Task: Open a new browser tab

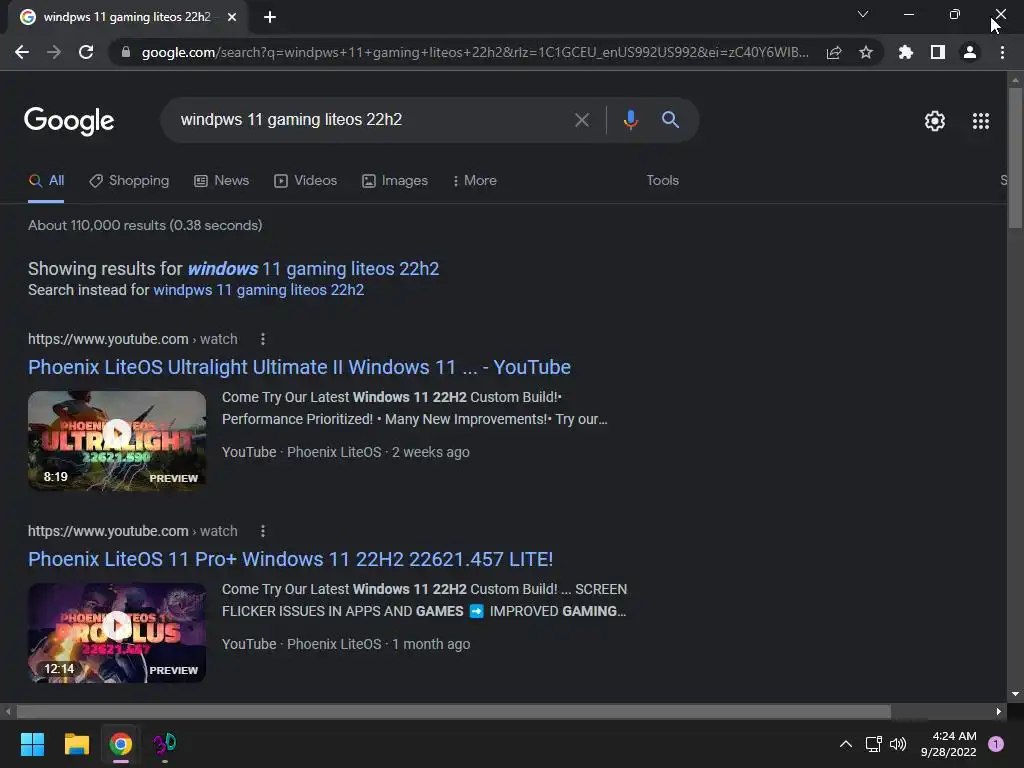Action: coord(270,17)
